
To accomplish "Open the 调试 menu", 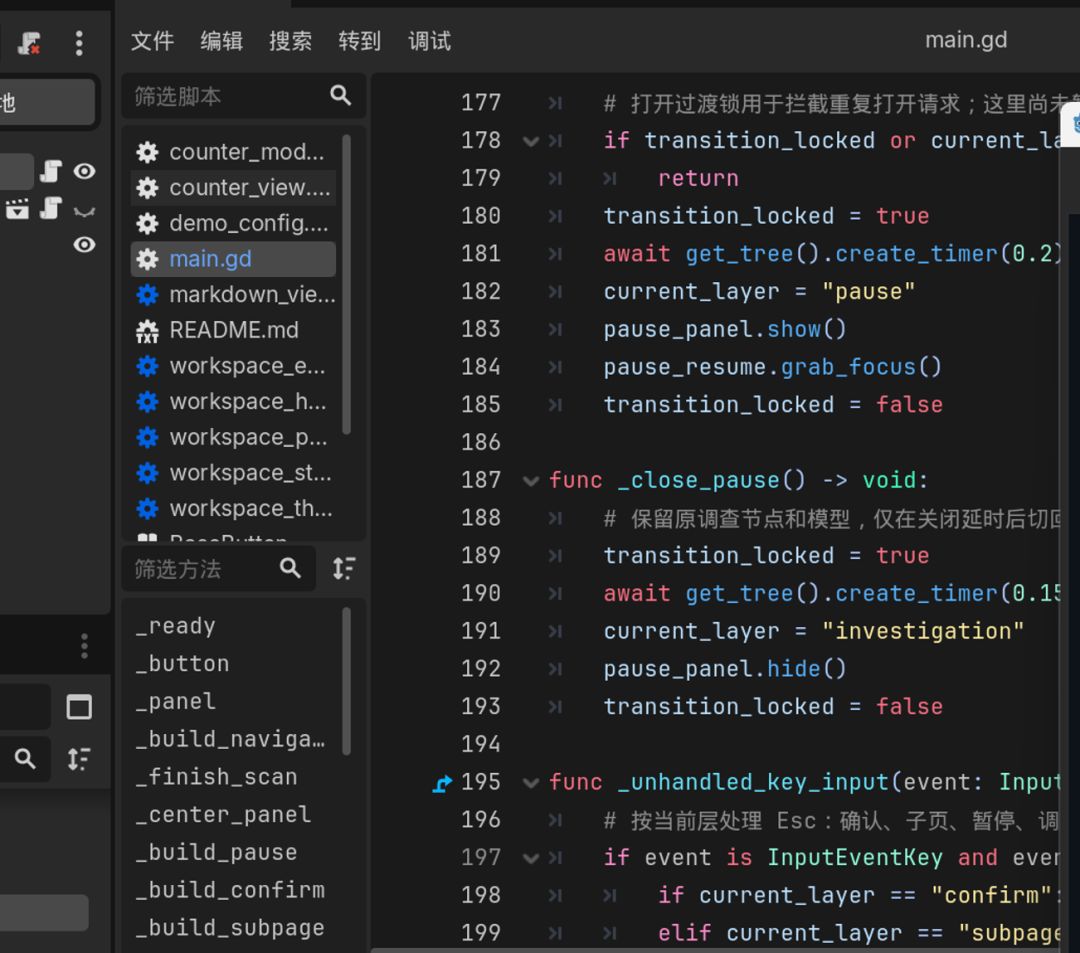I will pos(429,41).
